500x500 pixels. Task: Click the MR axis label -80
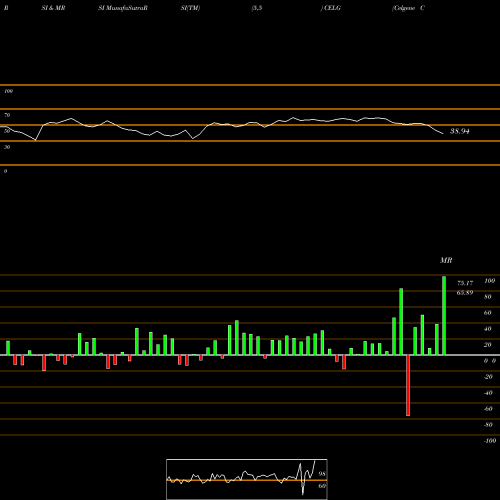click(x=488, y=425)
